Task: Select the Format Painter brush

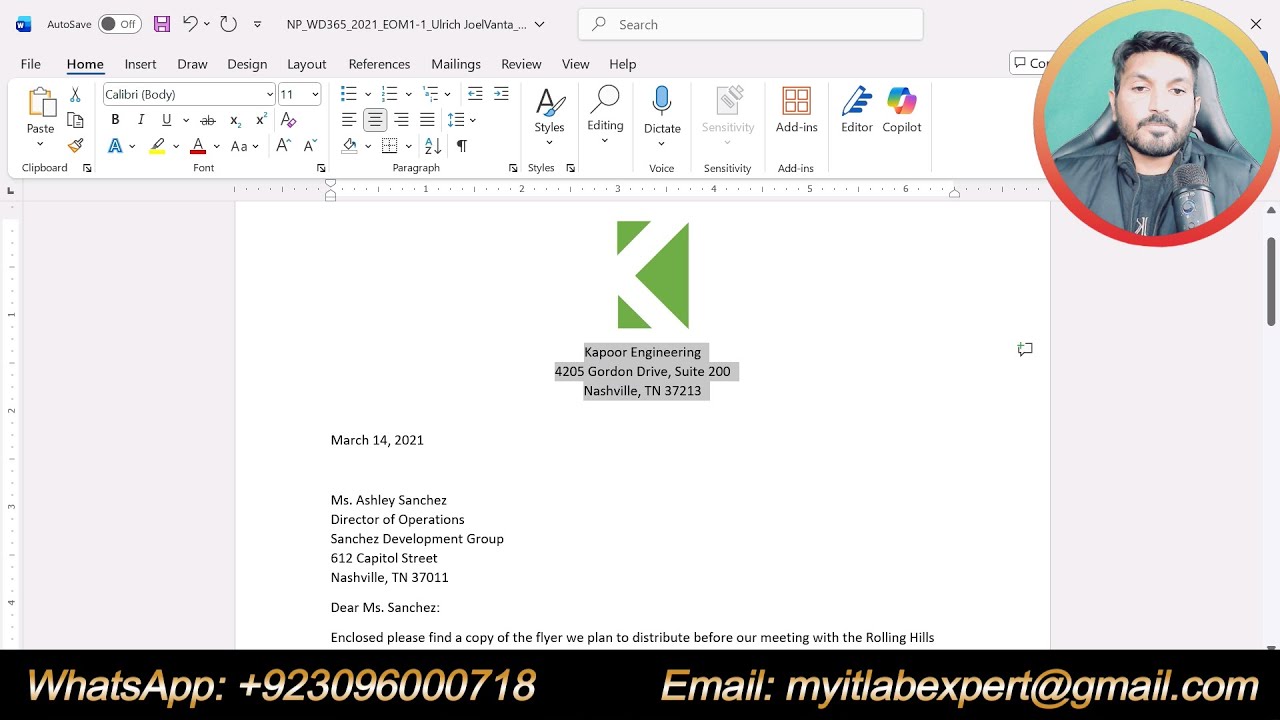Action: tap(75, 146)
